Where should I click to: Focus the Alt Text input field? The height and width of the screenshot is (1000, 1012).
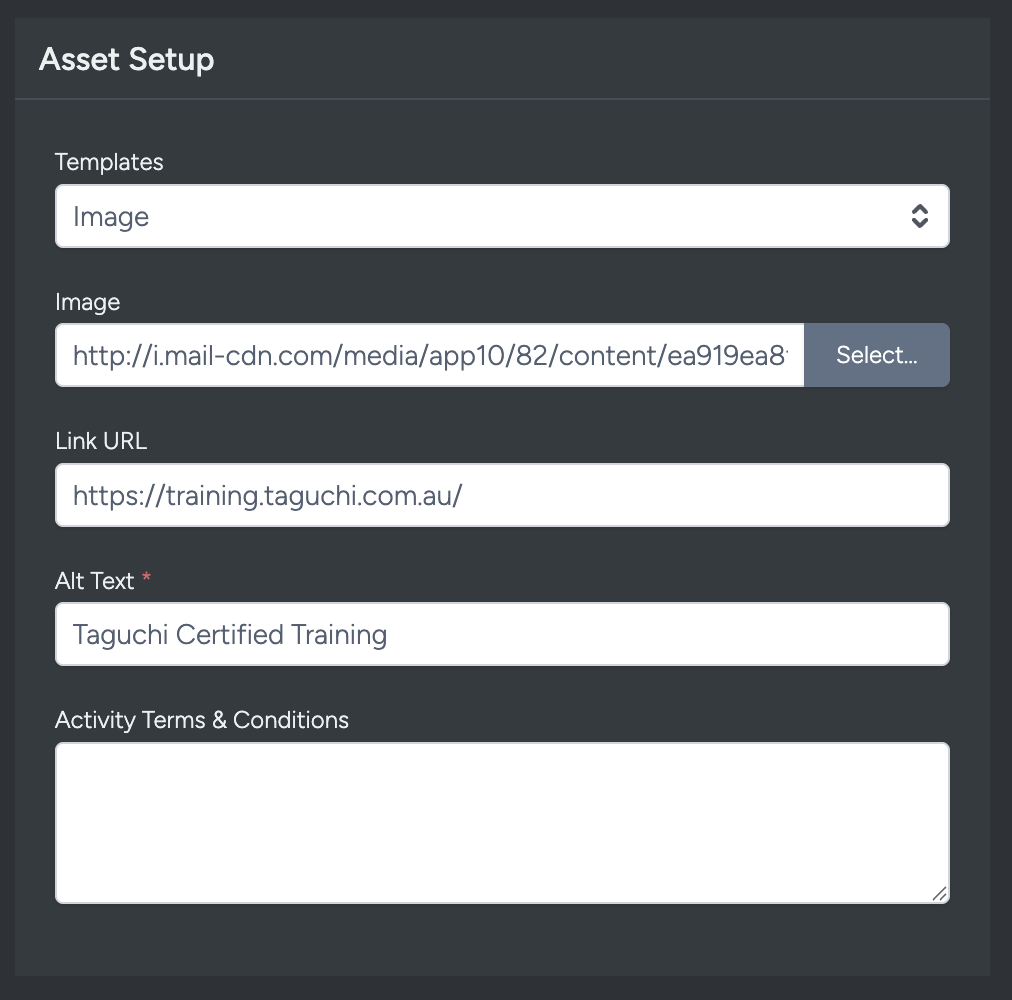click(x=500, y=634)
